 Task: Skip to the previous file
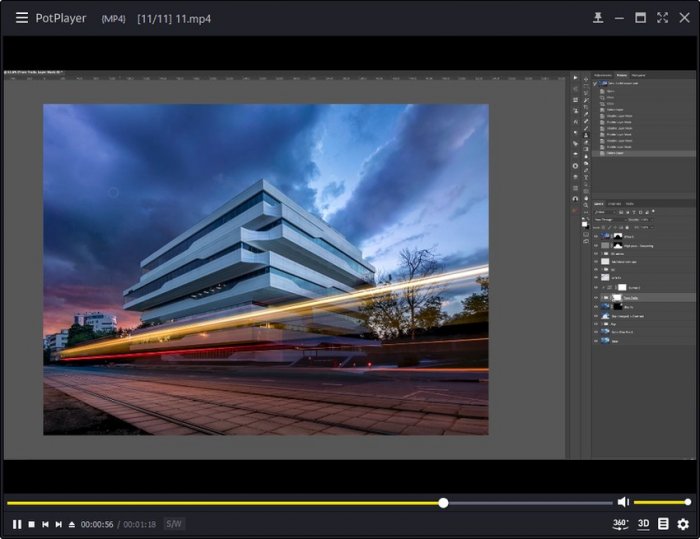[x=45, y=524]
